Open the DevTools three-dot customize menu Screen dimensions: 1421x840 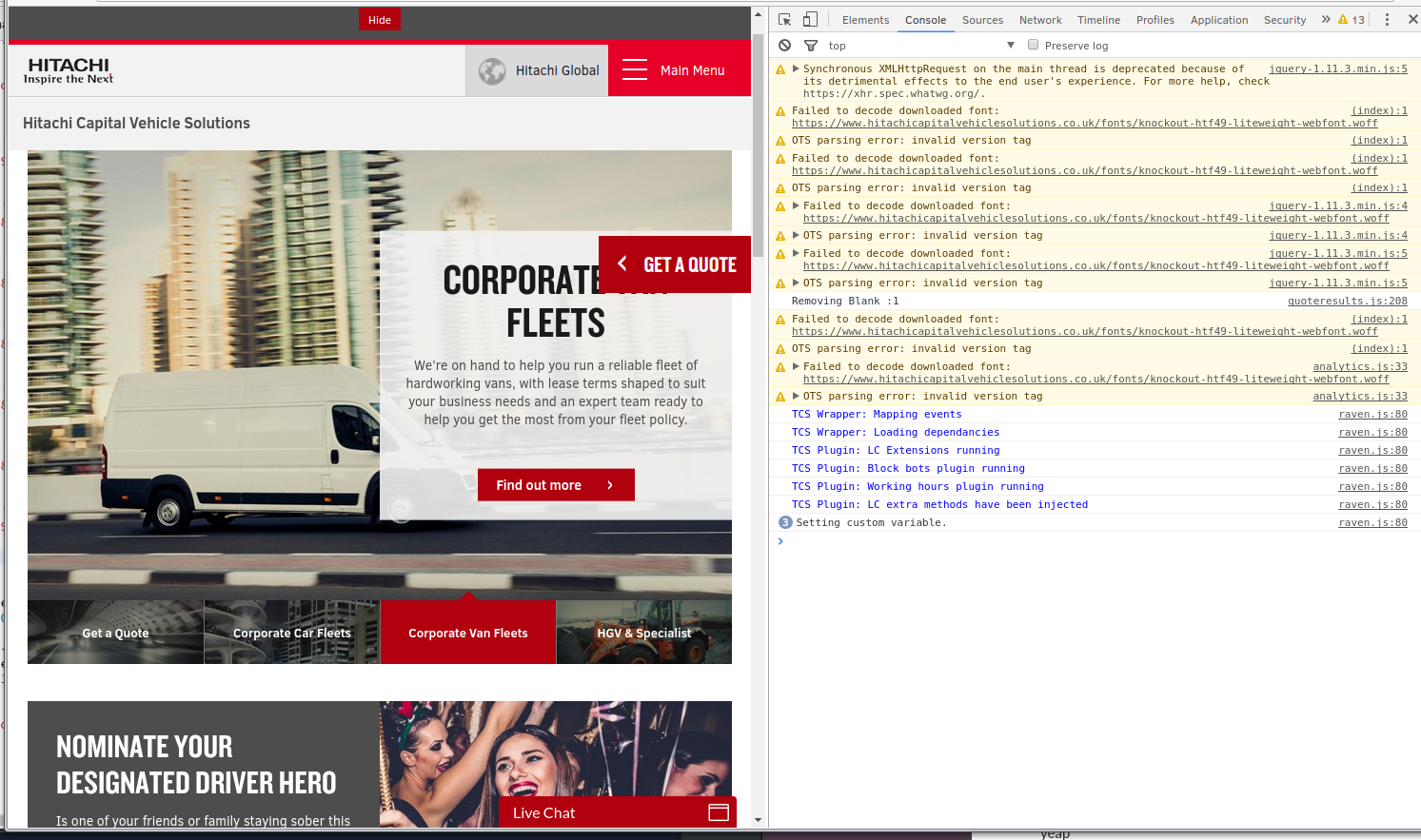[1387, 19]
